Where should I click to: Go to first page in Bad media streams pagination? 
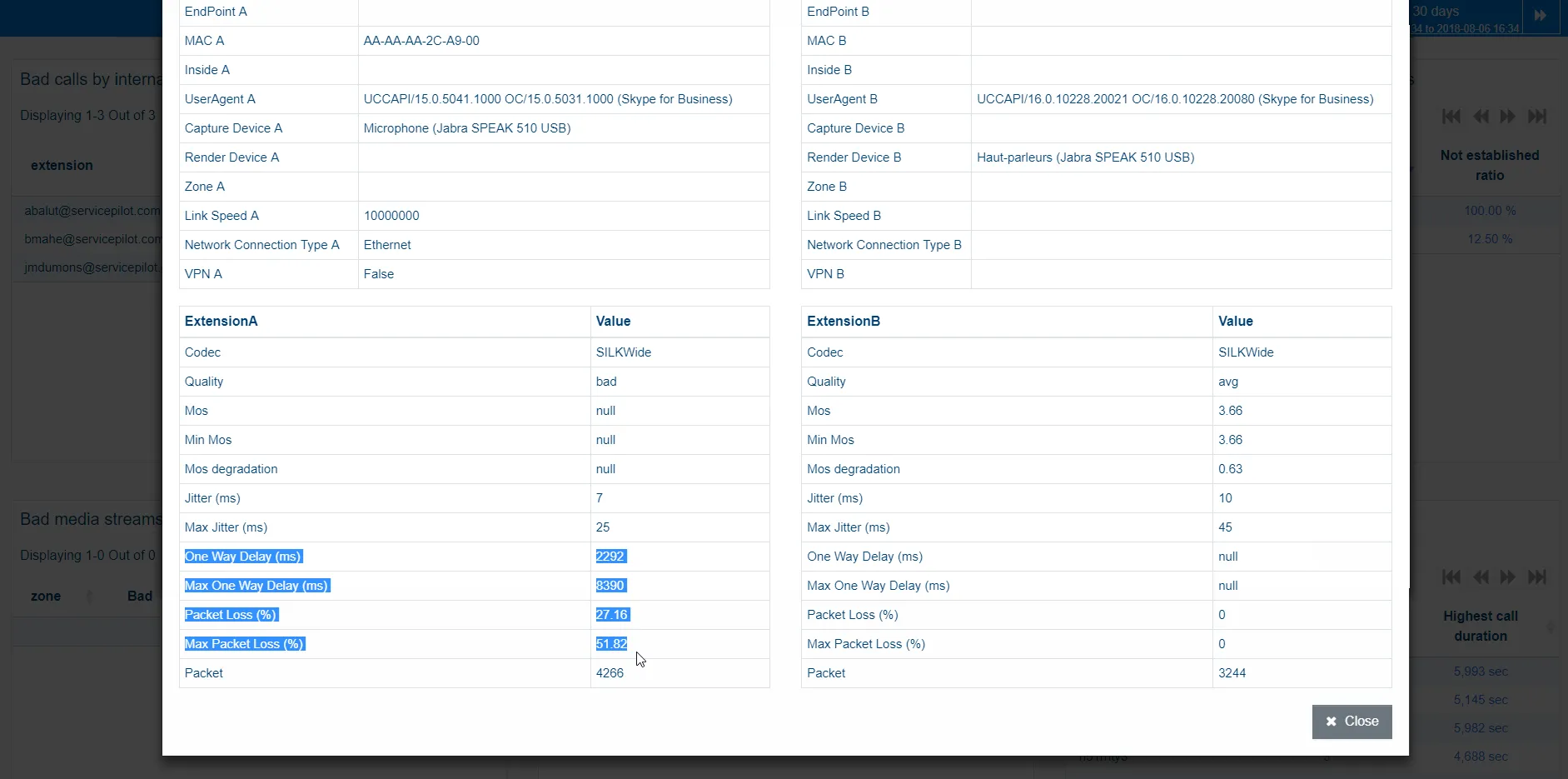pyautogui.click(x=1451, y=577)
